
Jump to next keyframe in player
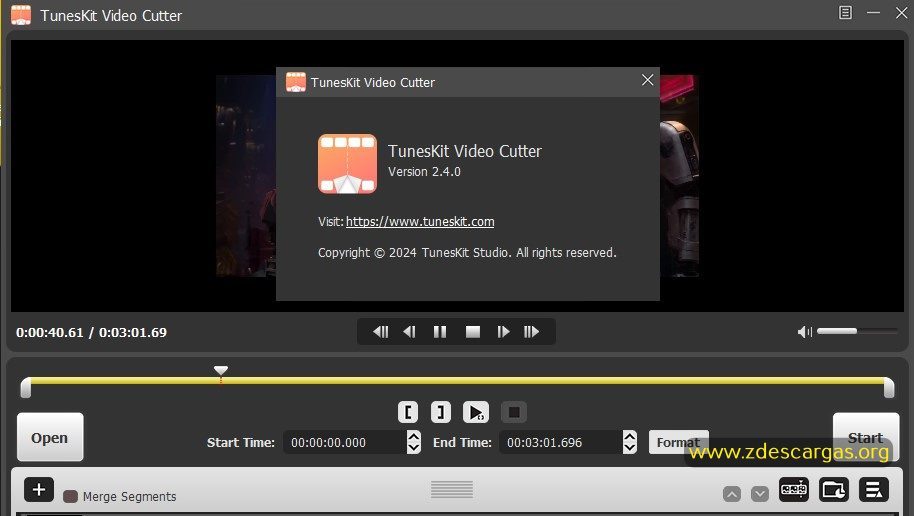pyautogui.click(x=531, y=332)
